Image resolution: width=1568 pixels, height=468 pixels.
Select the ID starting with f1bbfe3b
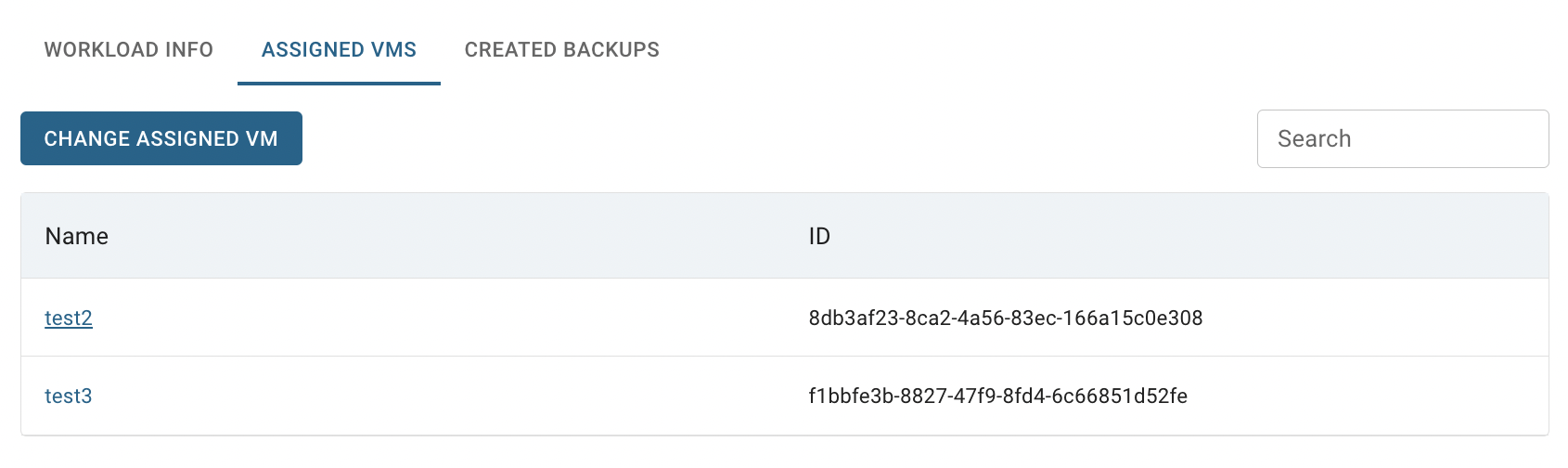pos(998,396)
